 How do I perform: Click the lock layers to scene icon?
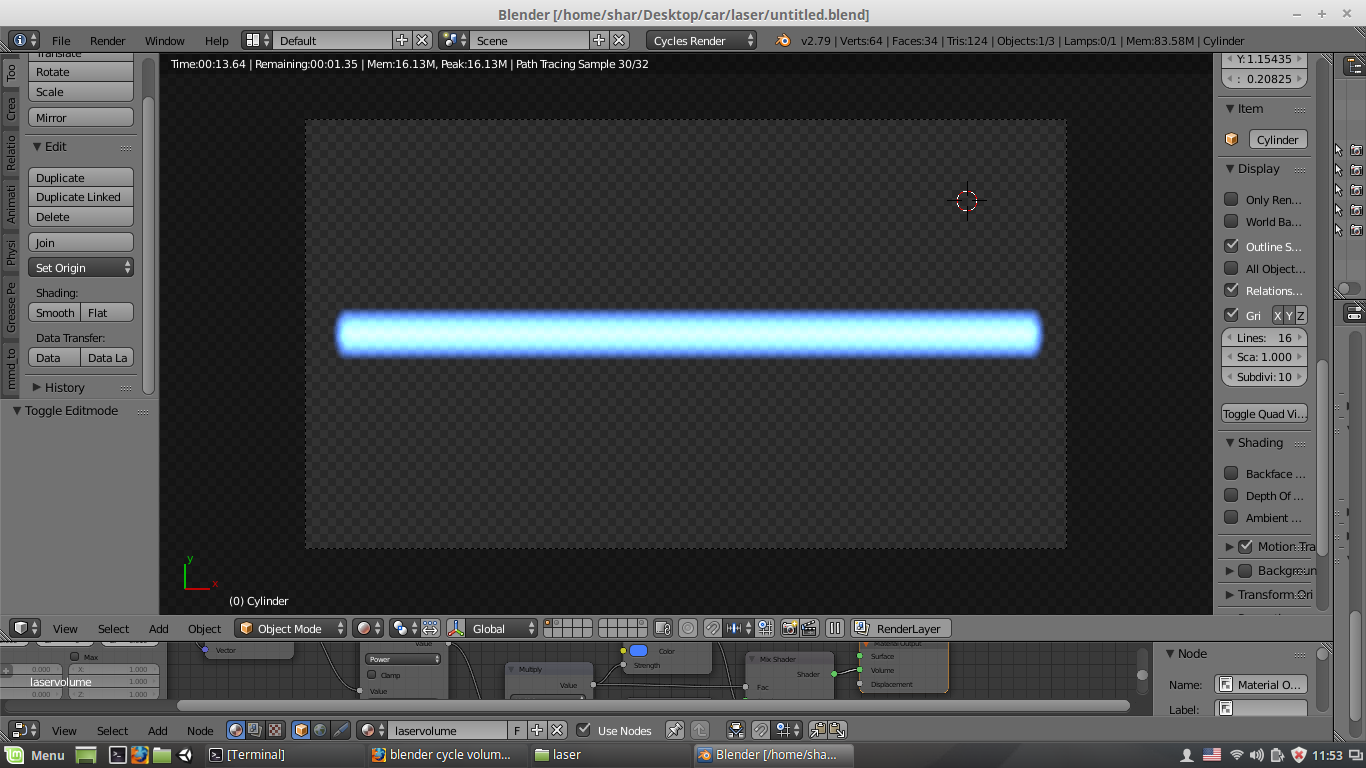click(x=662, y=628)
